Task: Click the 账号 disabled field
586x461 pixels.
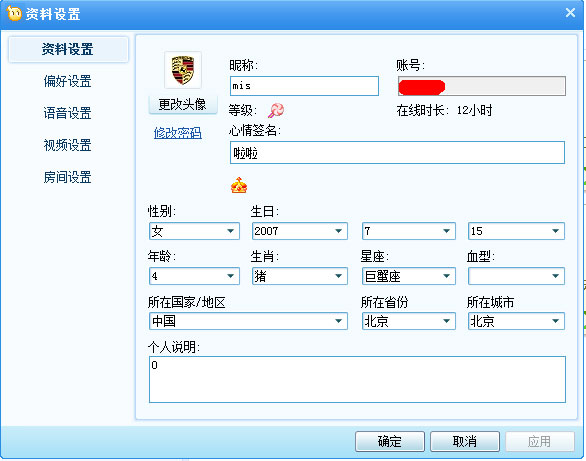Action: [x=482, y=86]
